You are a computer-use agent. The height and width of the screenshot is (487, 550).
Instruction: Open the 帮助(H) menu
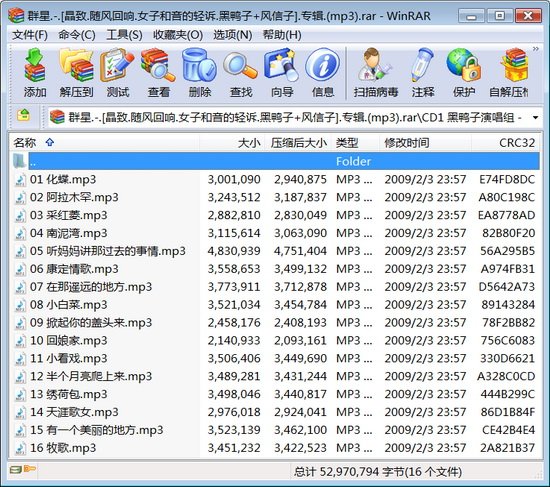click(x=282, y=35)
